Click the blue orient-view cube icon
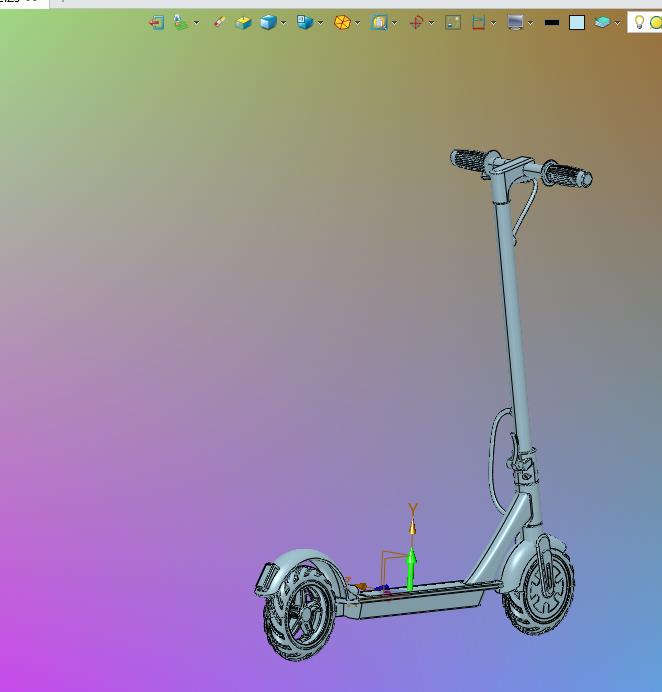Image resolution: width=662 pixels, height=692 pixels. point(305,22)
